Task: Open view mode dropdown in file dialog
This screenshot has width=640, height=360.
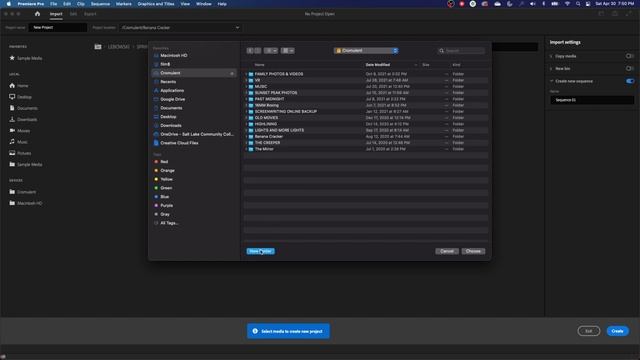Action: click(x=271, y=51)
